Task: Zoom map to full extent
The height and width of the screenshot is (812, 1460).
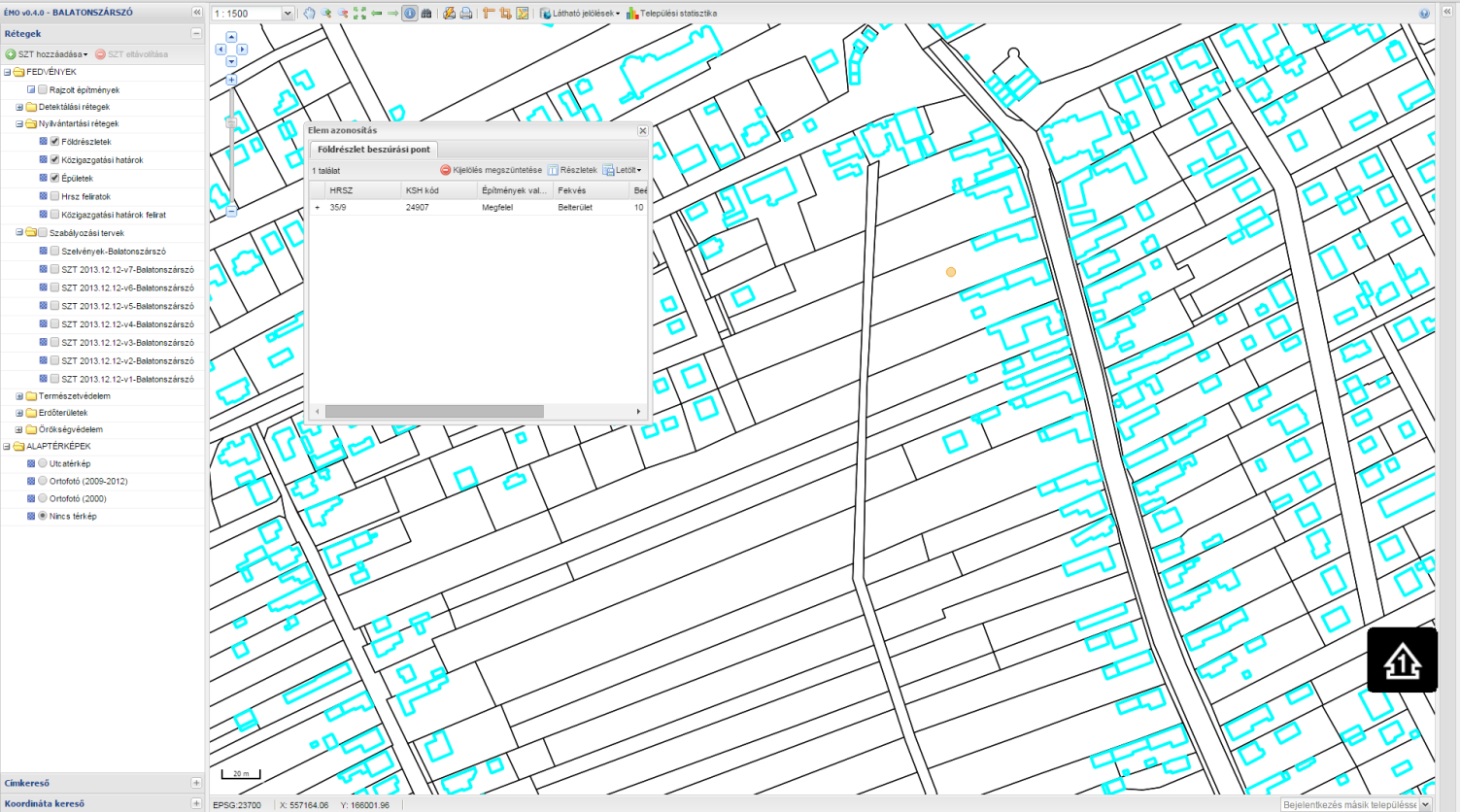Action: 359,14
